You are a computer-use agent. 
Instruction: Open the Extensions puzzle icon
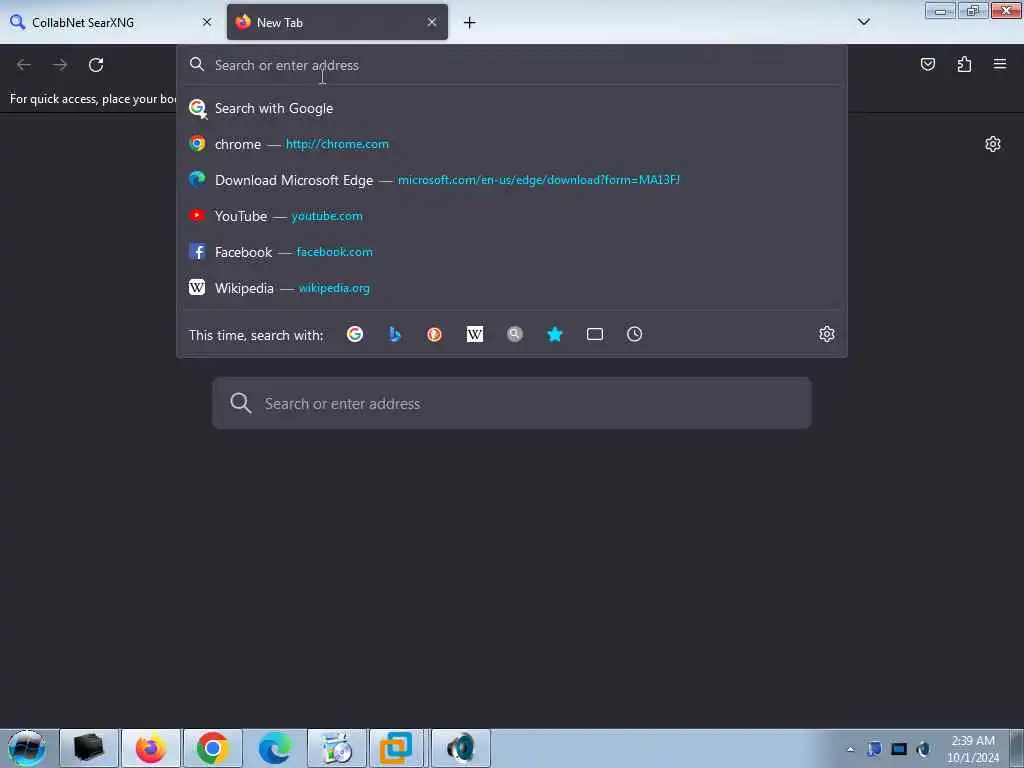click(x=964, y=64)
